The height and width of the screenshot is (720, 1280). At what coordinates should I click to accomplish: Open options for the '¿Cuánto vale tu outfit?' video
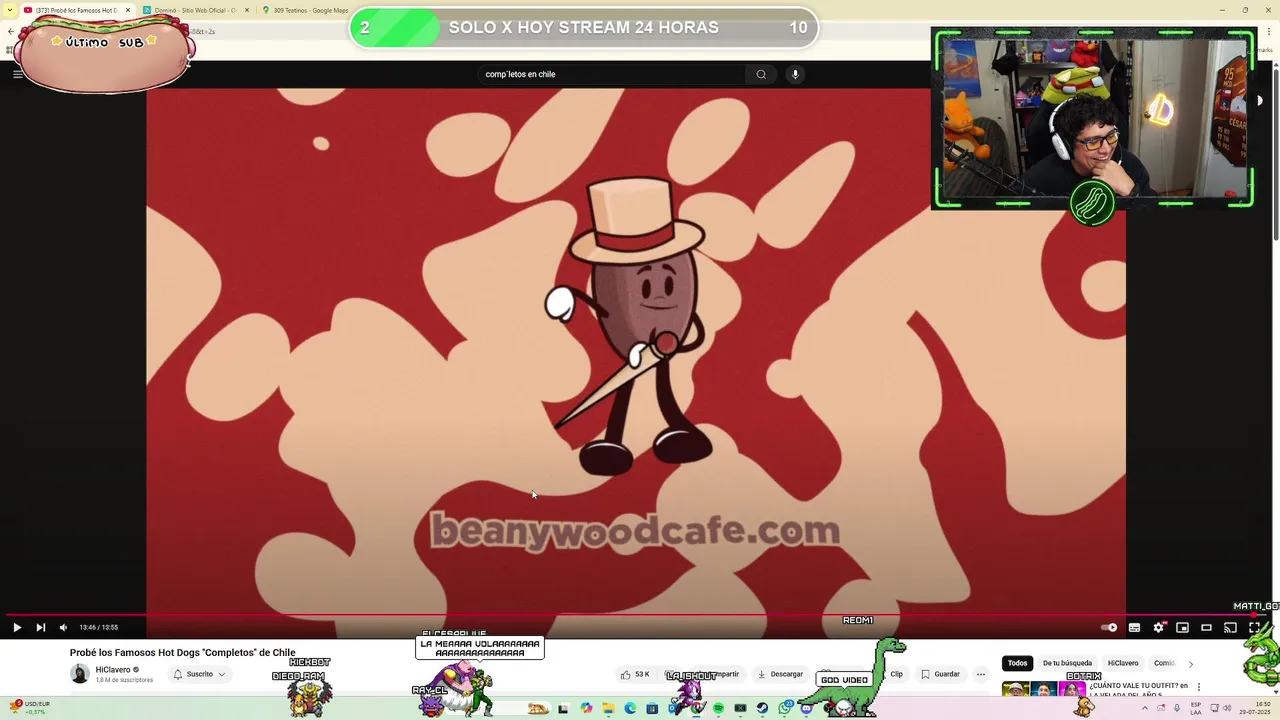(x=1199, y=687)
